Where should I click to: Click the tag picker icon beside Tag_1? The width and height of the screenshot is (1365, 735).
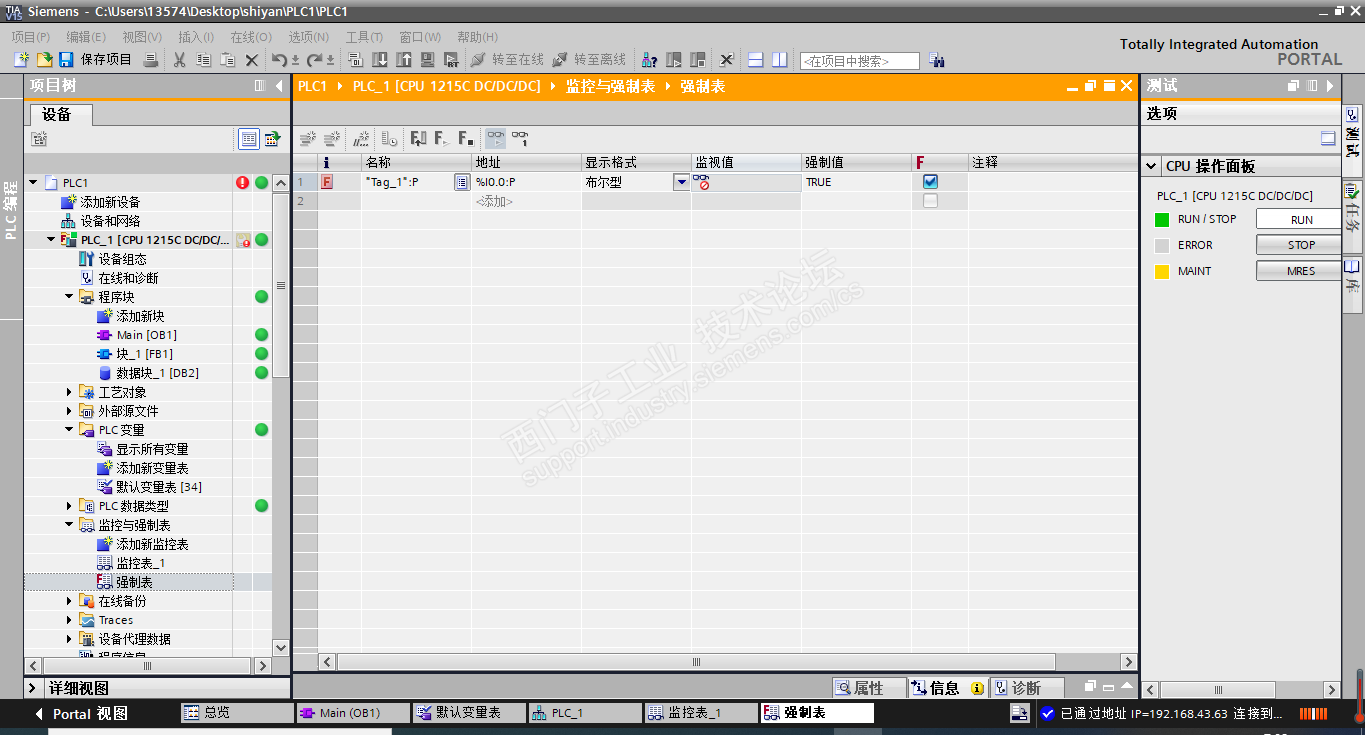point(462,182)
